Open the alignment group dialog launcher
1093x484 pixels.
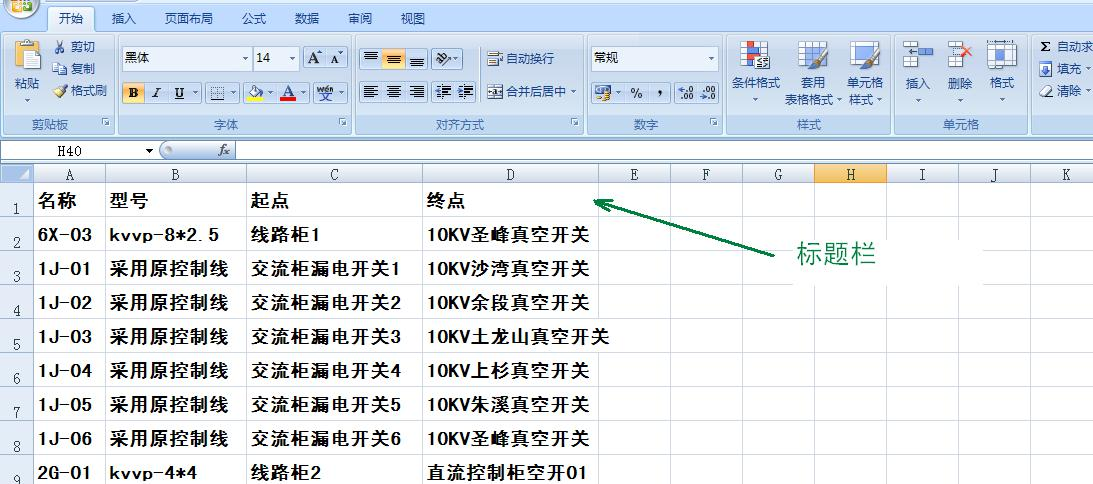click(x=575, y=123)
